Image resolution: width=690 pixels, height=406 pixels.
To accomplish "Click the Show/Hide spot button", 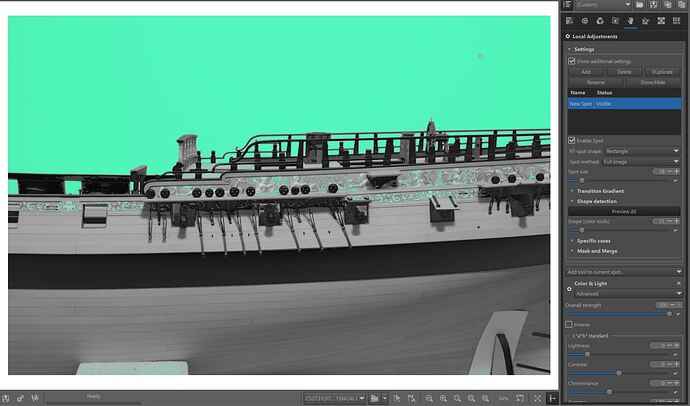I will pos(653,82).
